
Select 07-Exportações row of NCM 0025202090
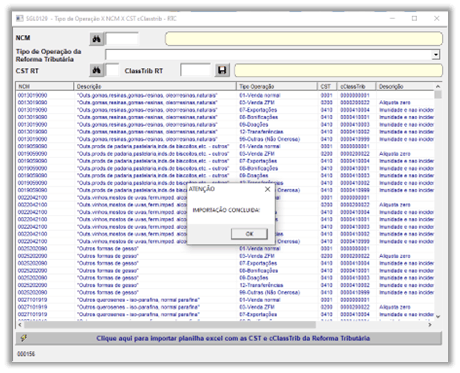225,263
